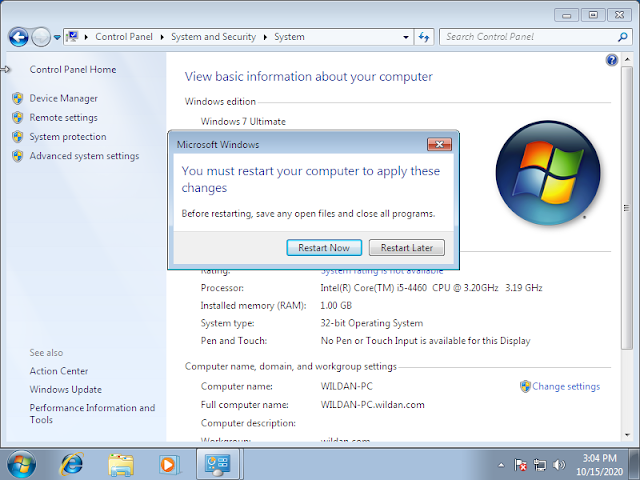The width and height of the screenshot is (640, 480).
Task: Select System in the breadcrumb
Action: coord(289,37)
